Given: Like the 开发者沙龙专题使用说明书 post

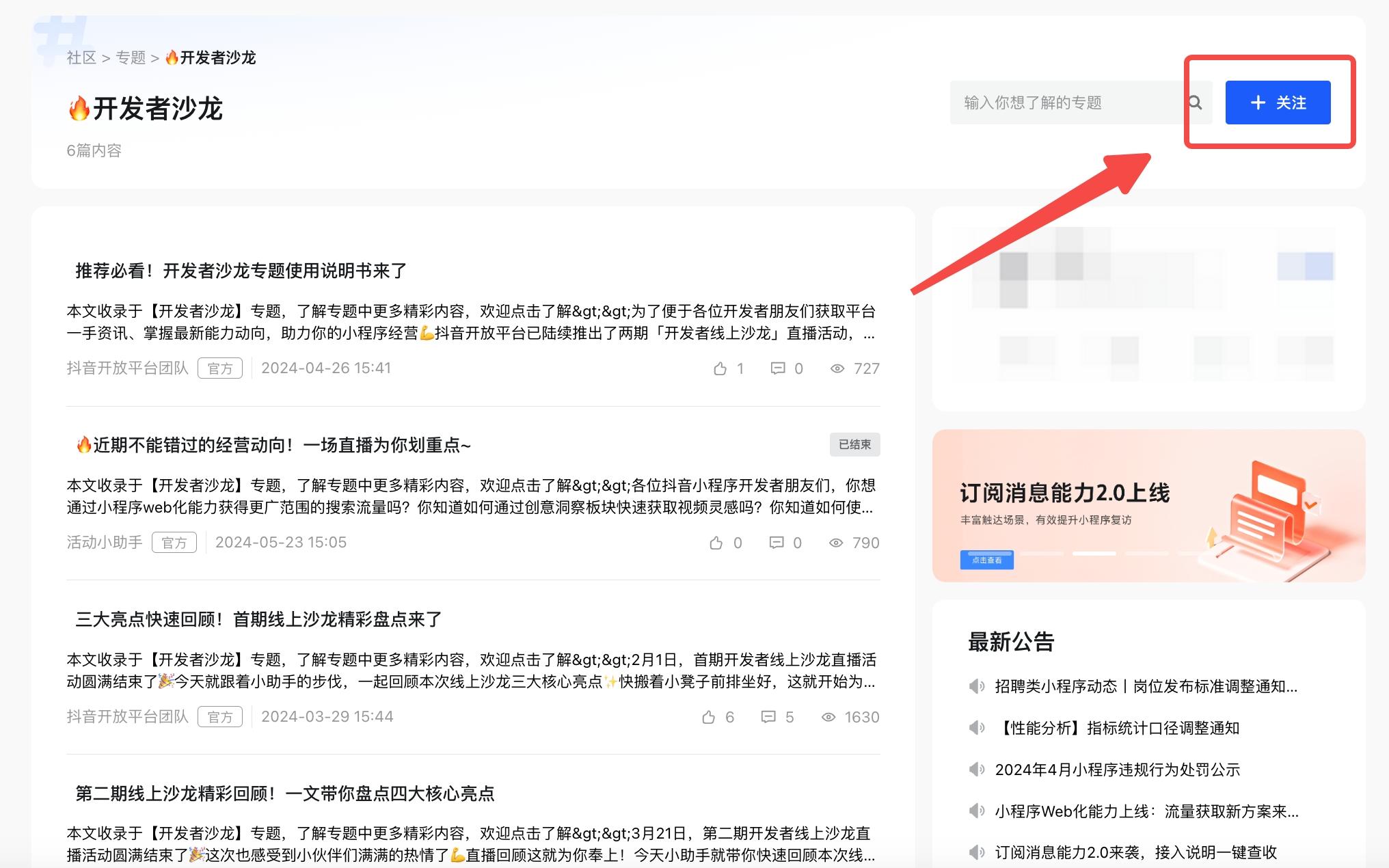Looking at the screenshot, I should 720,369.
